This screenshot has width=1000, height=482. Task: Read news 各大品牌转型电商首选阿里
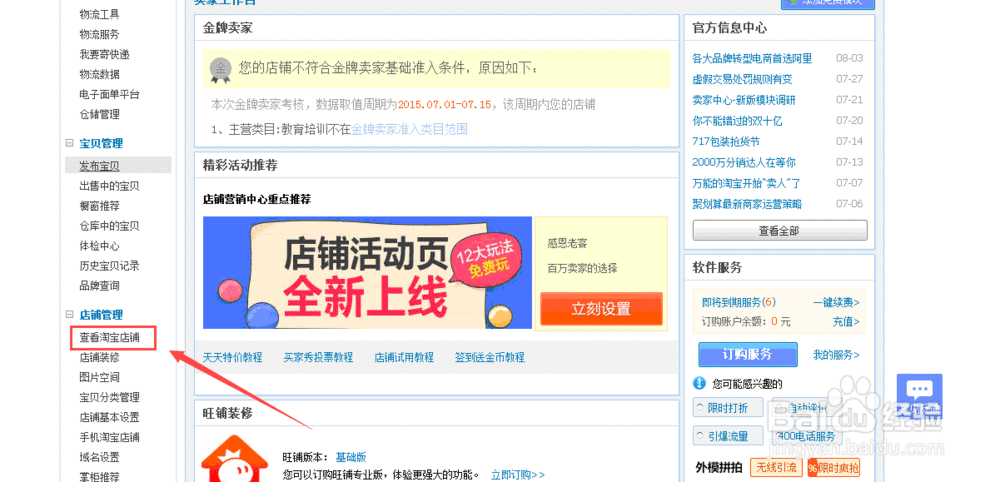752,59
